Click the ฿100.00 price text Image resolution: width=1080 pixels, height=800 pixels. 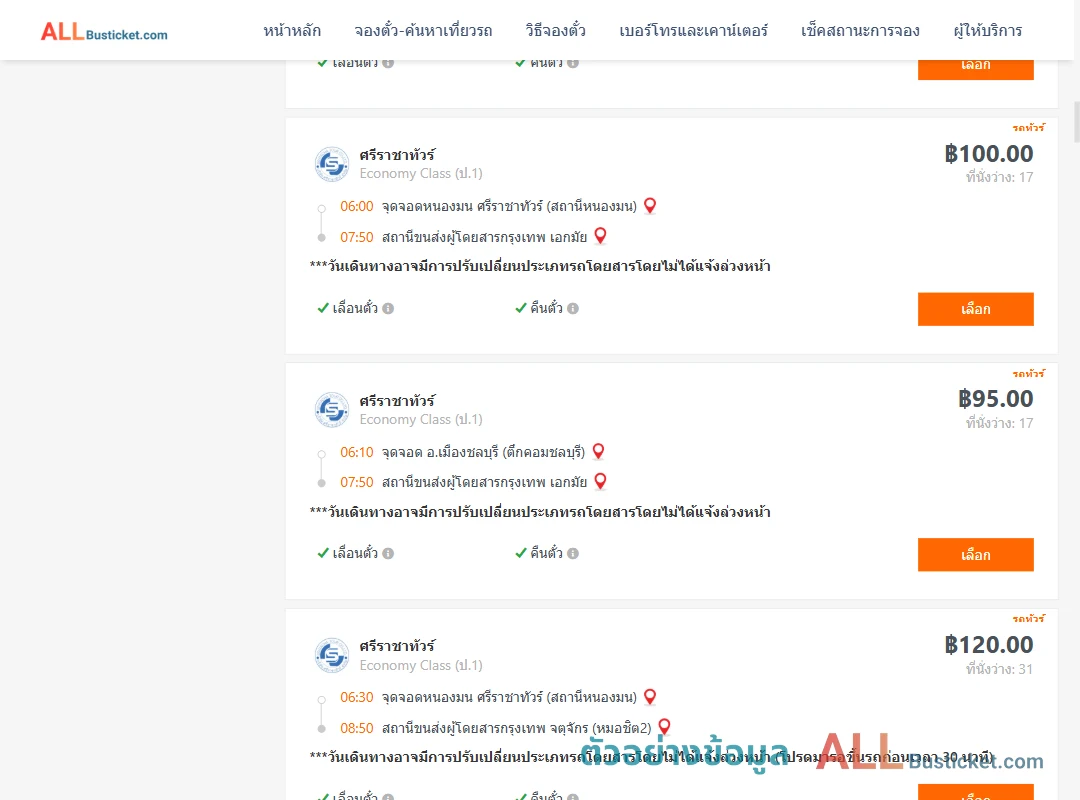(988, 154)
